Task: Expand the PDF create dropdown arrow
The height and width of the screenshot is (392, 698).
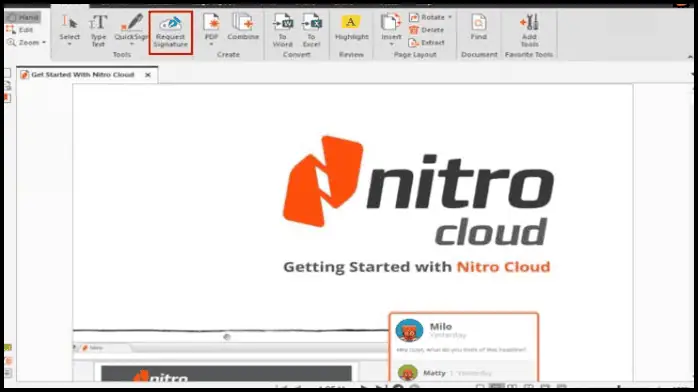Action: [211, 44]
